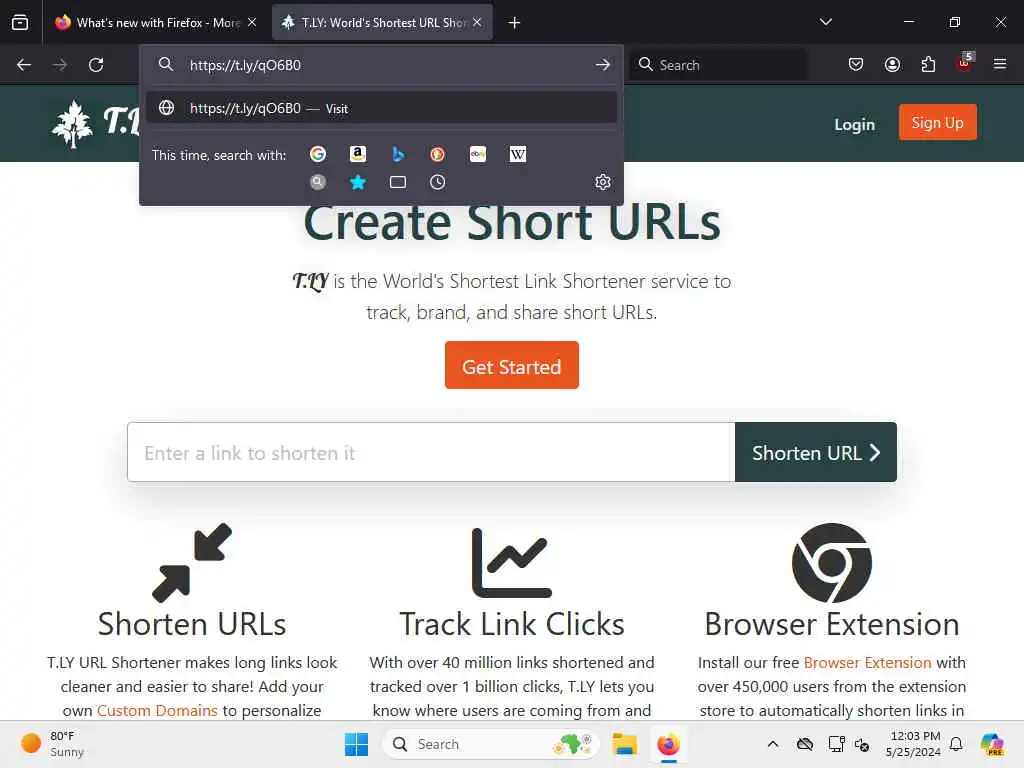Open the Extensions puzzle icon
This screenshot has width=1024, height=768.
(x=928, y=65)
